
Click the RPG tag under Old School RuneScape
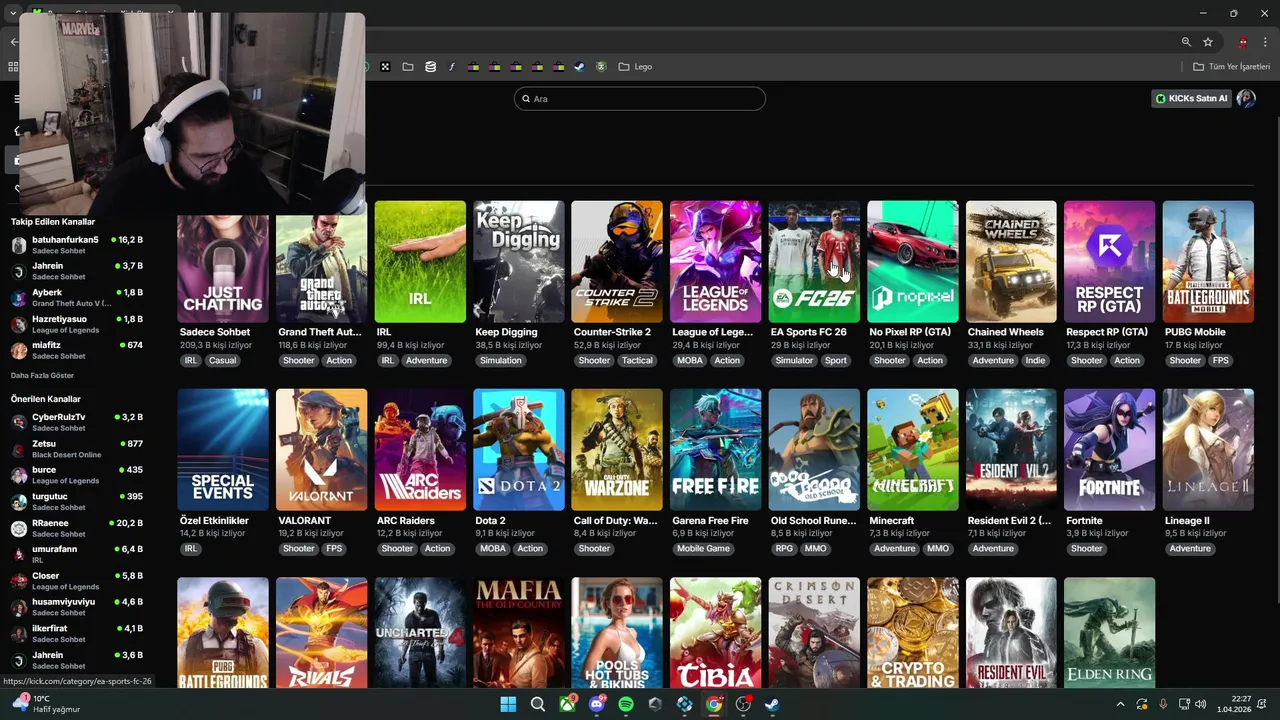click(x=784, y=548)
